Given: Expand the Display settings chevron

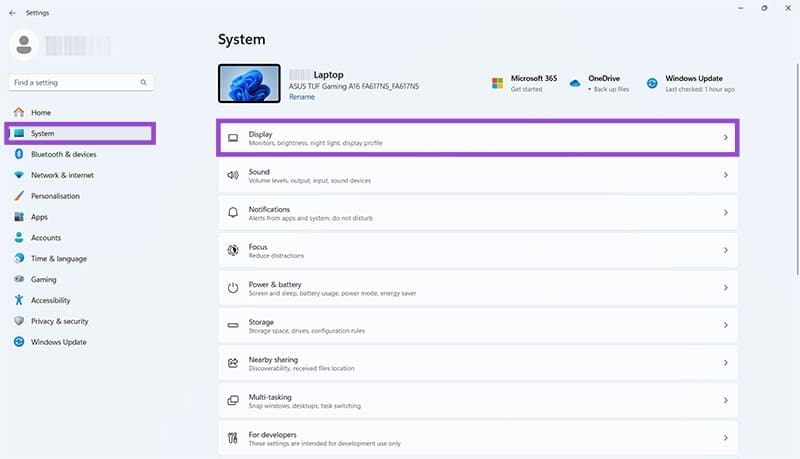Looking at the screenshot, I should pyautogui.click(x=725, y=138).
